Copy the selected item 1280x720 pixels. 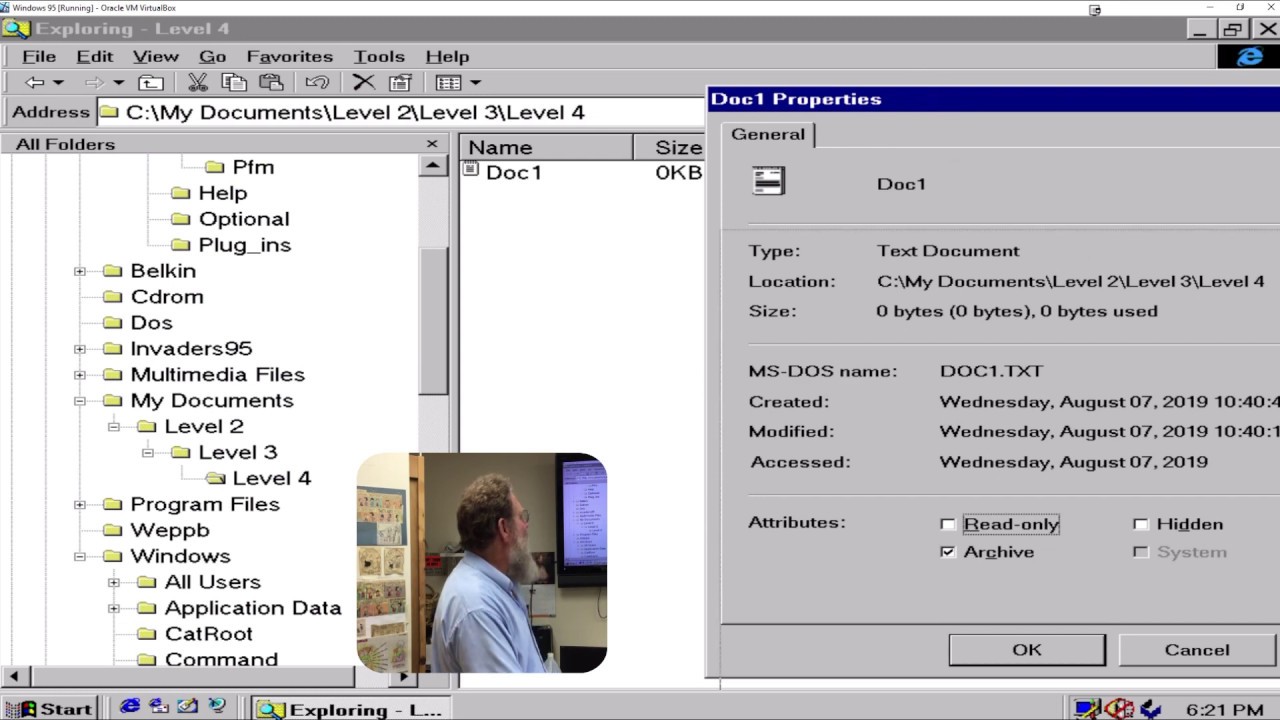pyautogui.click(x=234, y=83)
